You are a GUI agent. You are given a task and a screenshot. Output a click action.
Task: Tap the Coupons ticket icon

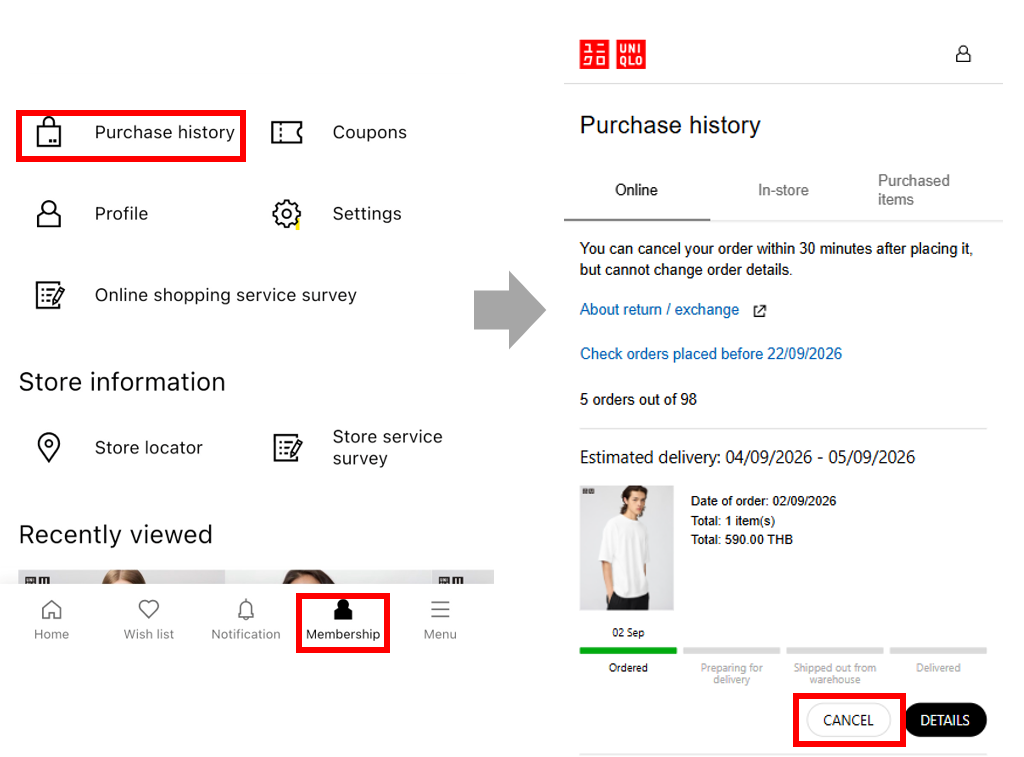(287, 132)
